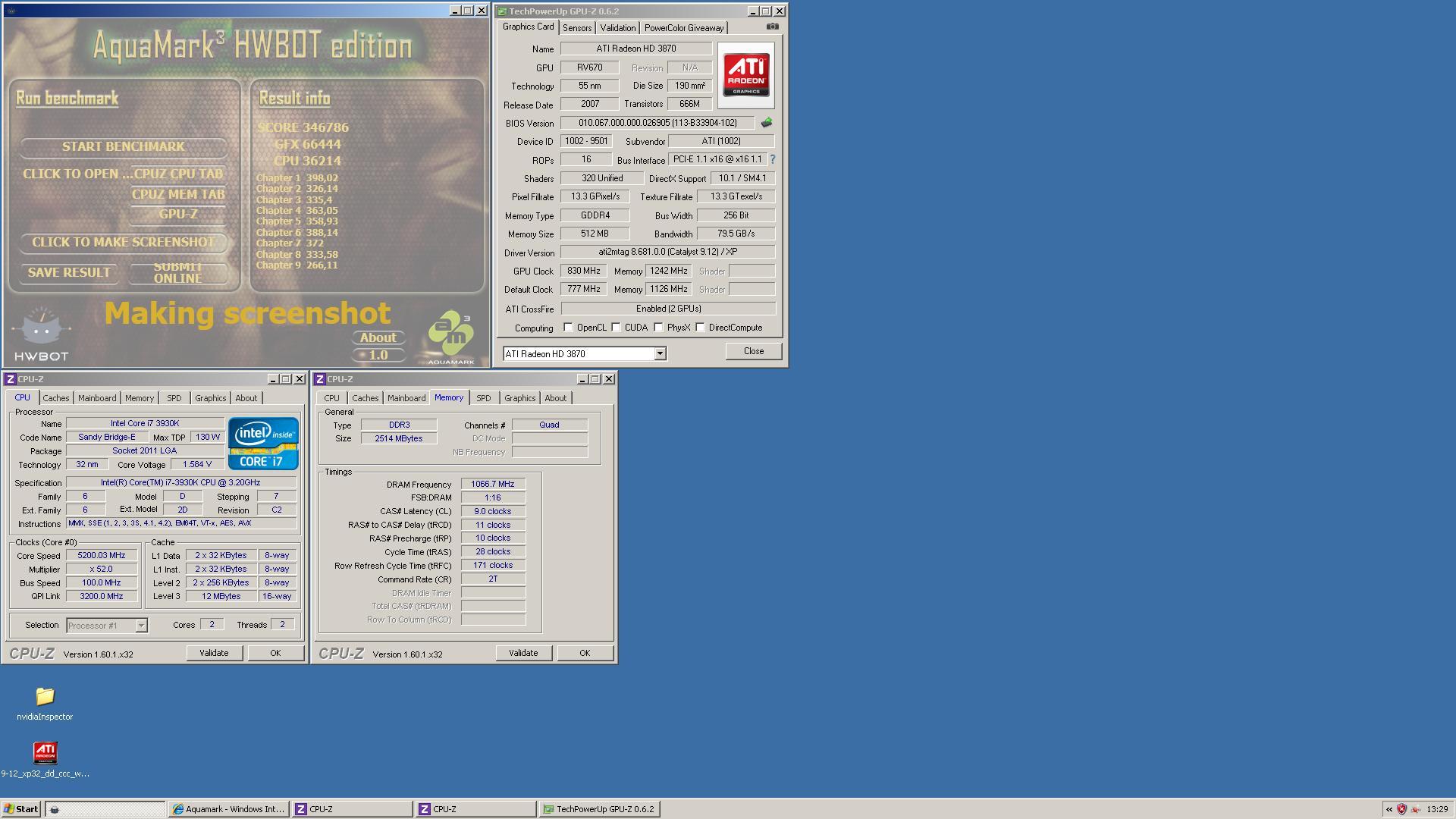Switch to Aquamark Internet Explorer taskbar item
The height and width of the screenshot is (819, 1456).
(x=229, y=809)
